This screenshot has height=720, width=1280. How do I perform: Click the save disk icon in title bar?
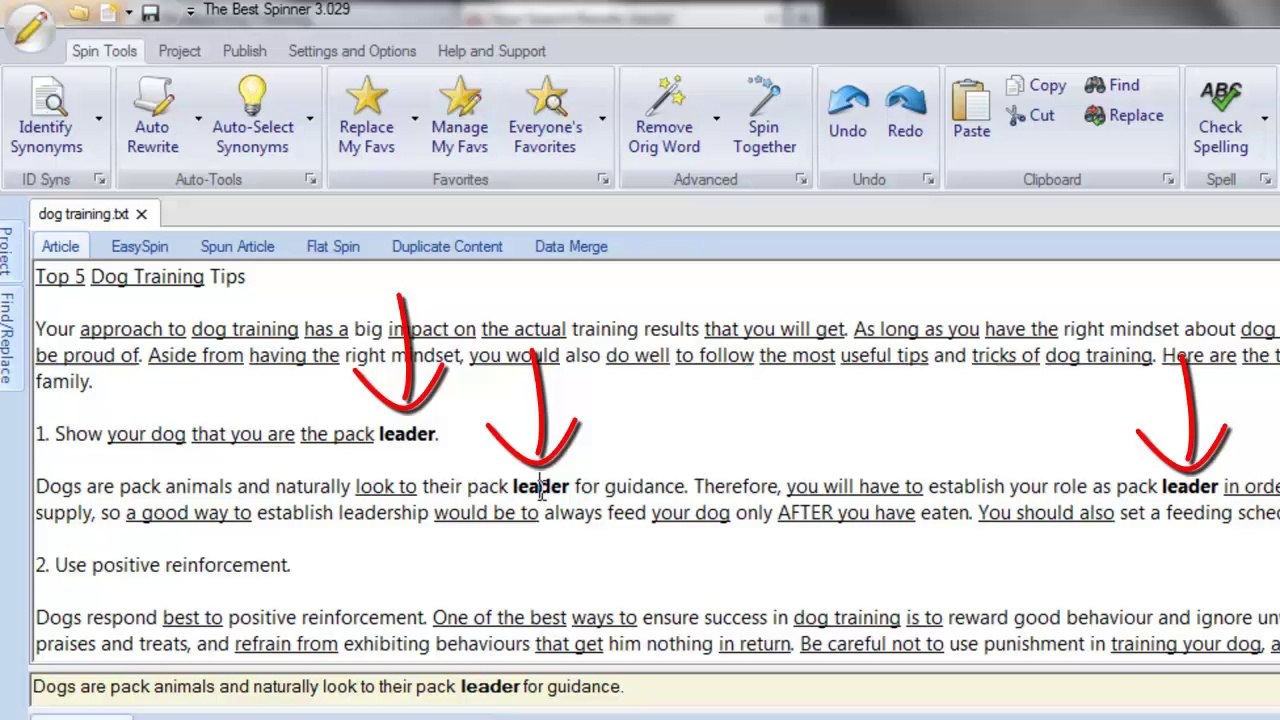point(151,13)
